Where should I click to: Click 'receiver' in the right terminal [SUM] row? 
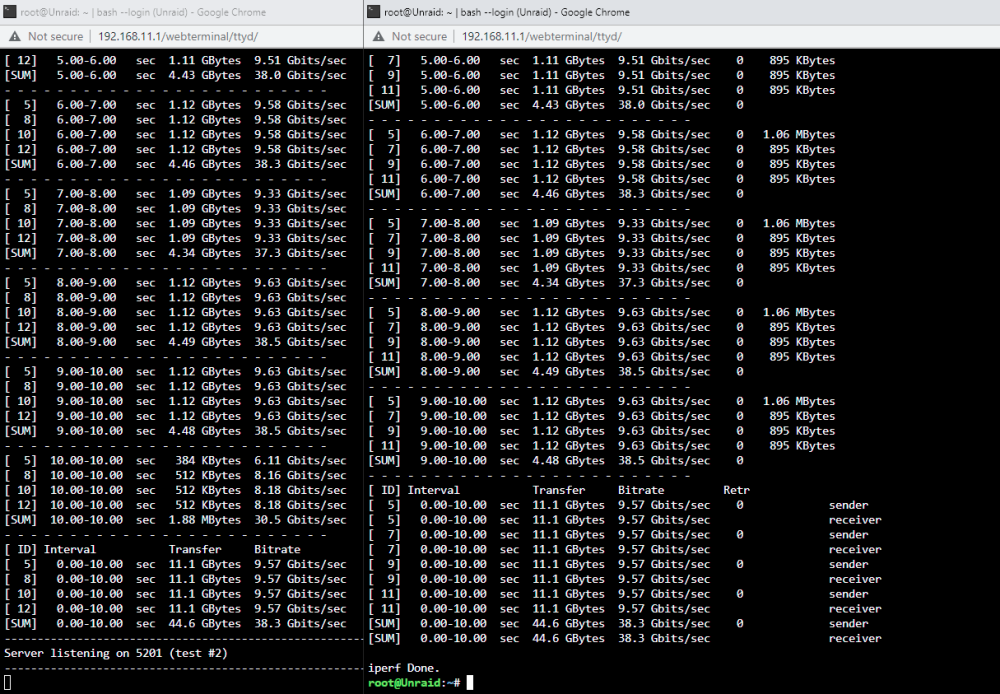tap(855, 638)
